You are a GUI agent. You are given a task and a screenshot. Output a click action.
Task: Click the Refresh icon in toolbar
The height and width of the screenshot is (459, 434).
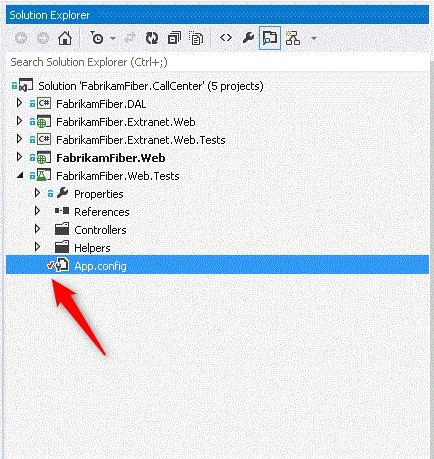152,38
